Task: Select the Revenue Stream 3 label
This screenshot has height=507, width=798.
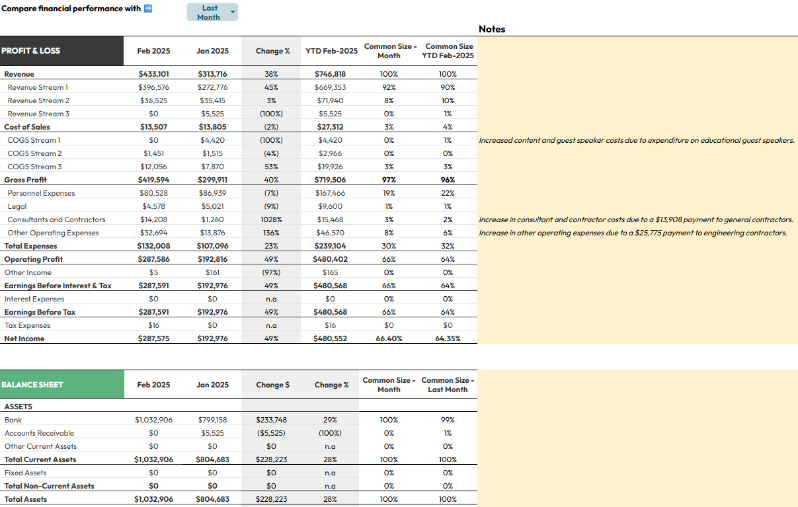Action: tap(39, 114)
